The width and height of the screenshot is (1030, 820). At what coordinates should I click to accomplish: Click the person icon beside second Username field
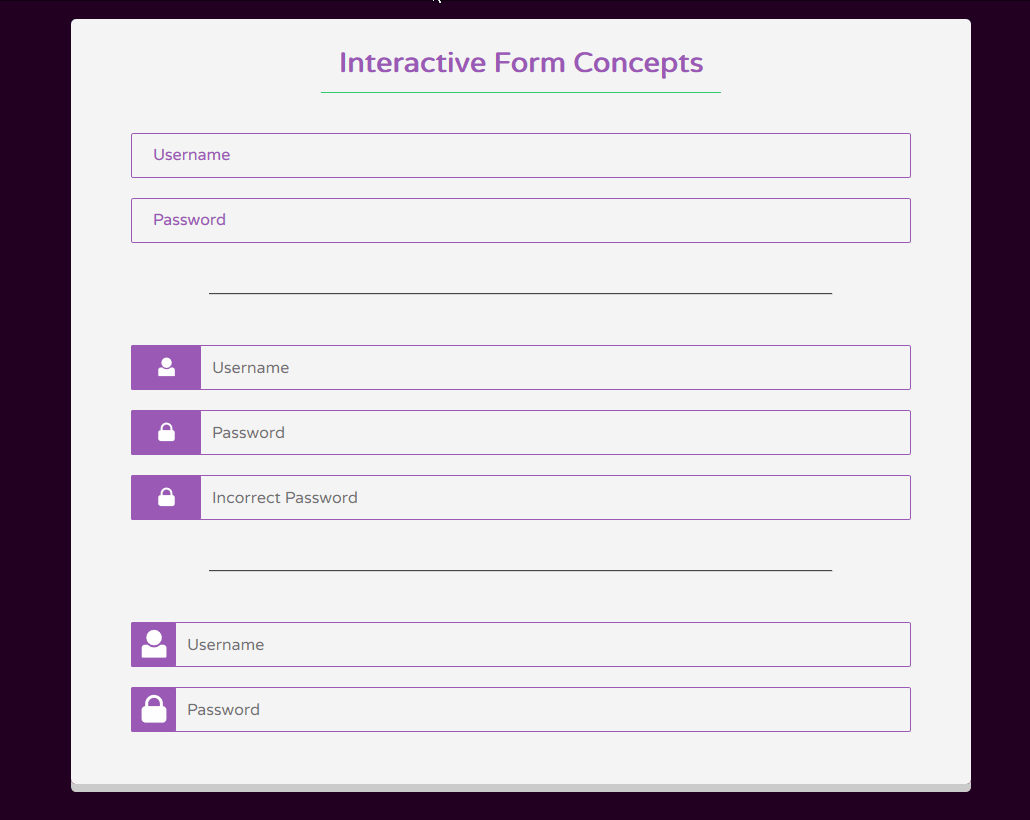pos(166,367)
